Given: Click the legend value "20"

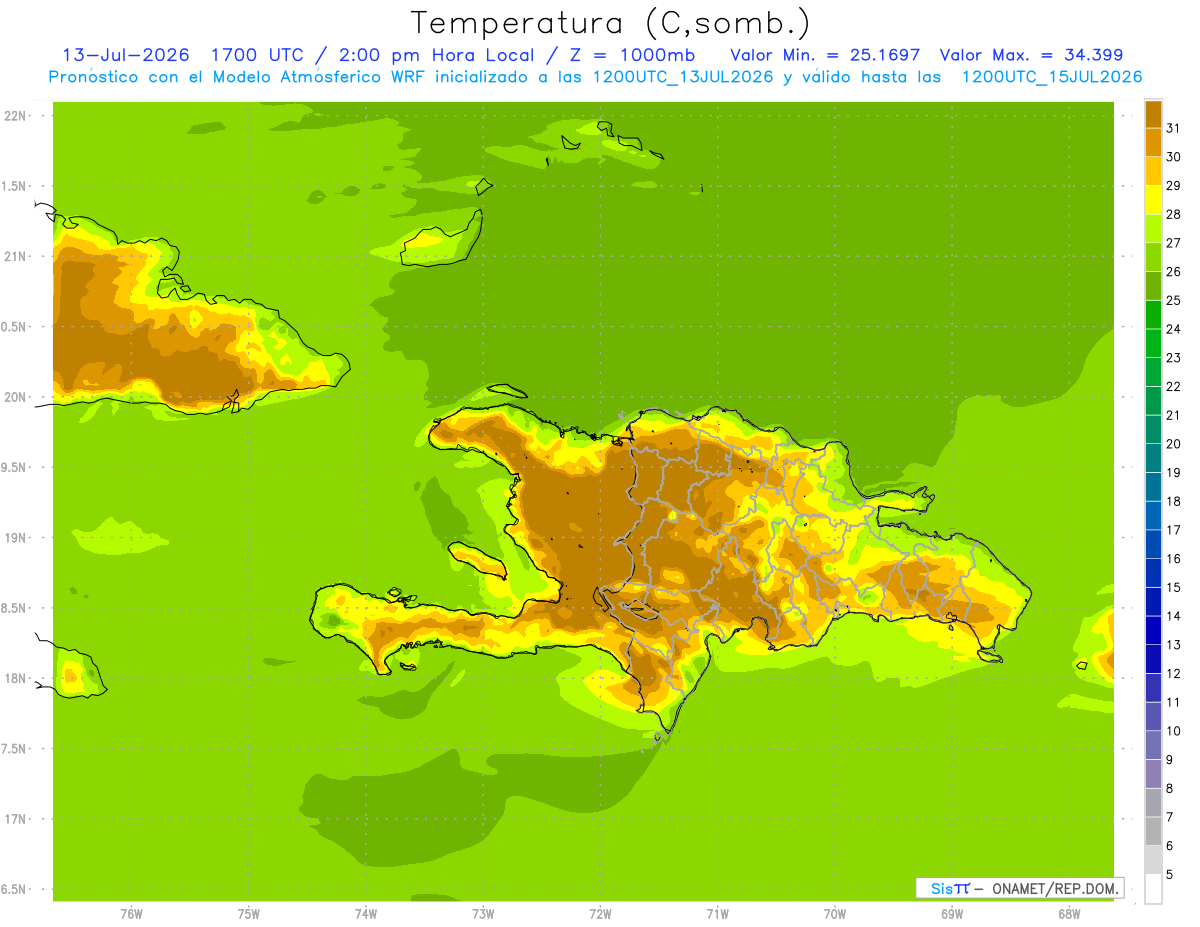Looking at the screenshot, I should tap(1173, 443).
